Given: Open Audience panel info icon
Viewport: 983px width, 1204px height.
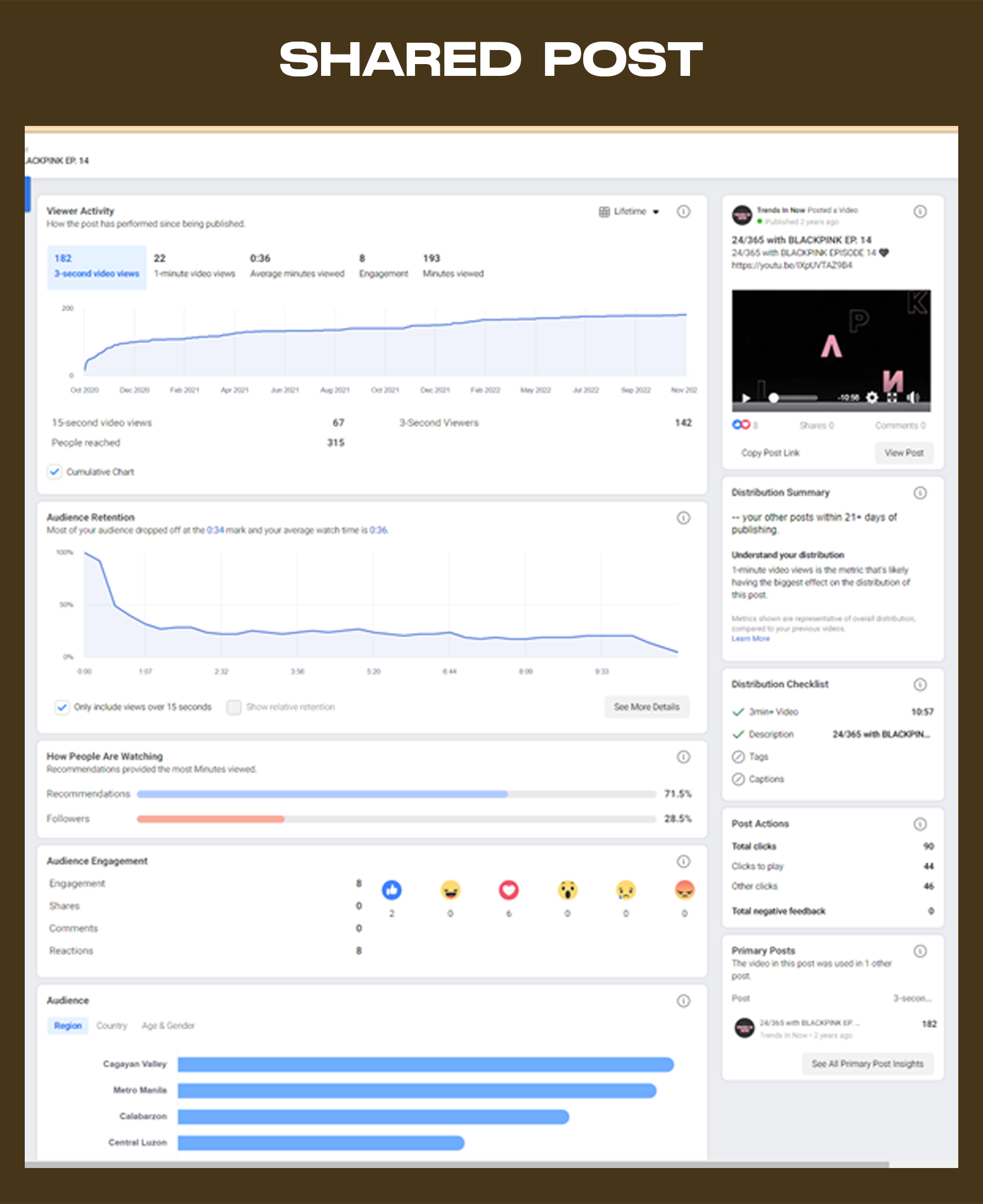Looking at the screenshot, I should pos(683,1001).
